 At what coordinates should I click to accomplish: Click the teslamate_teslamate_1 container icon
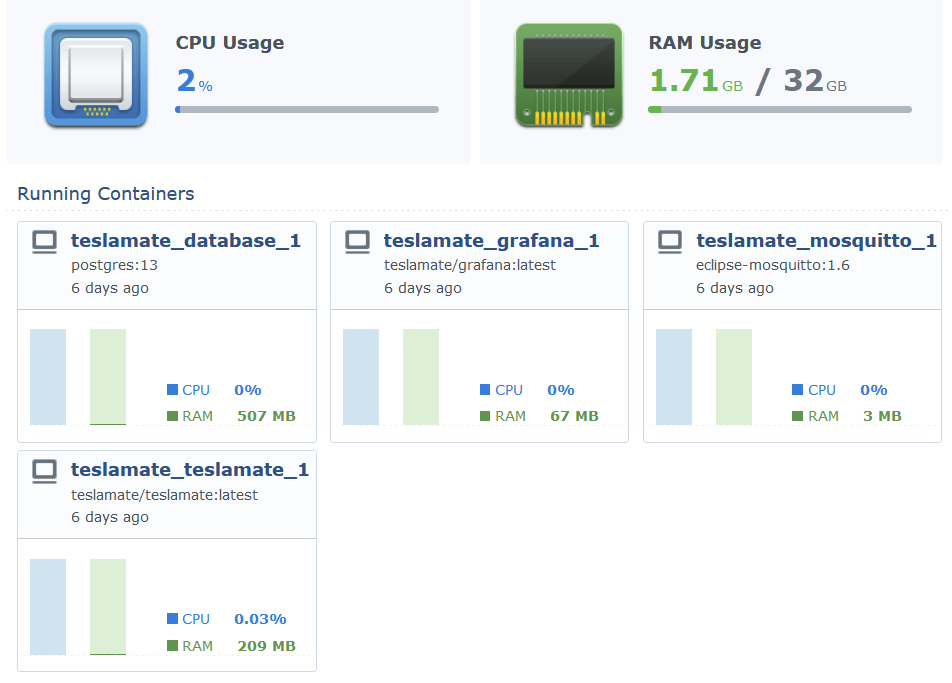coord(44,471)
